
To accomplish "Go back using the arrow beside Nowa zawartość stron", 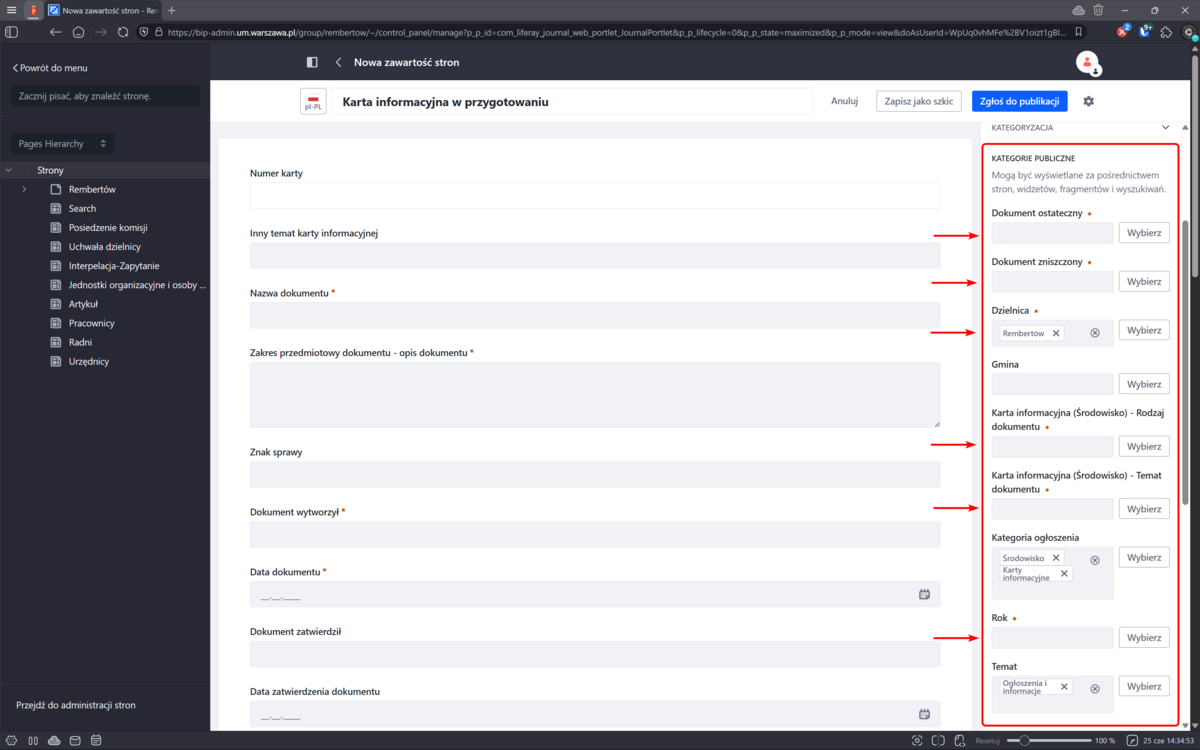I will coord(338,62).
